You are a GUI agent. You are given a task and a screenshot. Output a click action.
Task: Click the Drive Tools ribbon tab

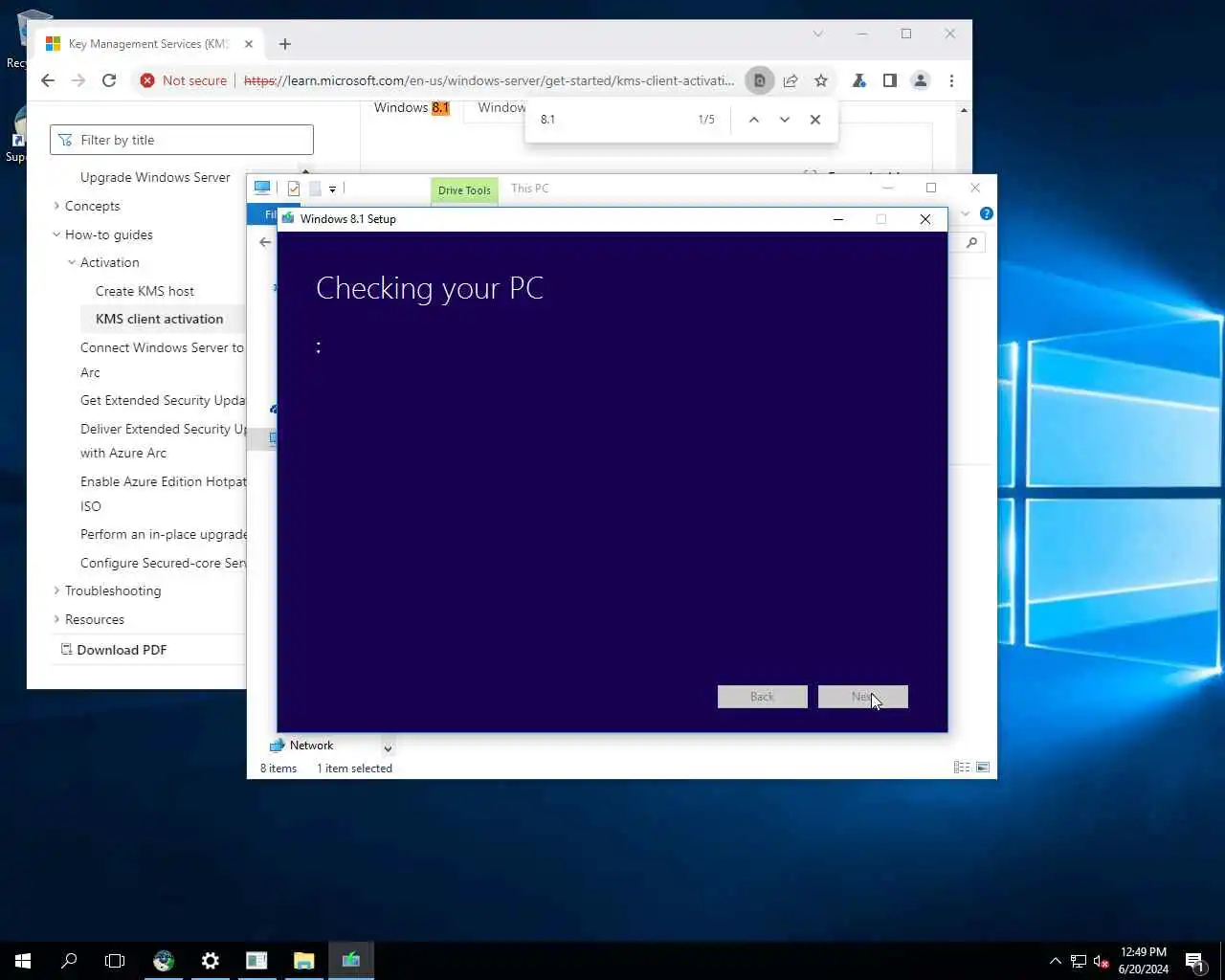click(464, 189)
